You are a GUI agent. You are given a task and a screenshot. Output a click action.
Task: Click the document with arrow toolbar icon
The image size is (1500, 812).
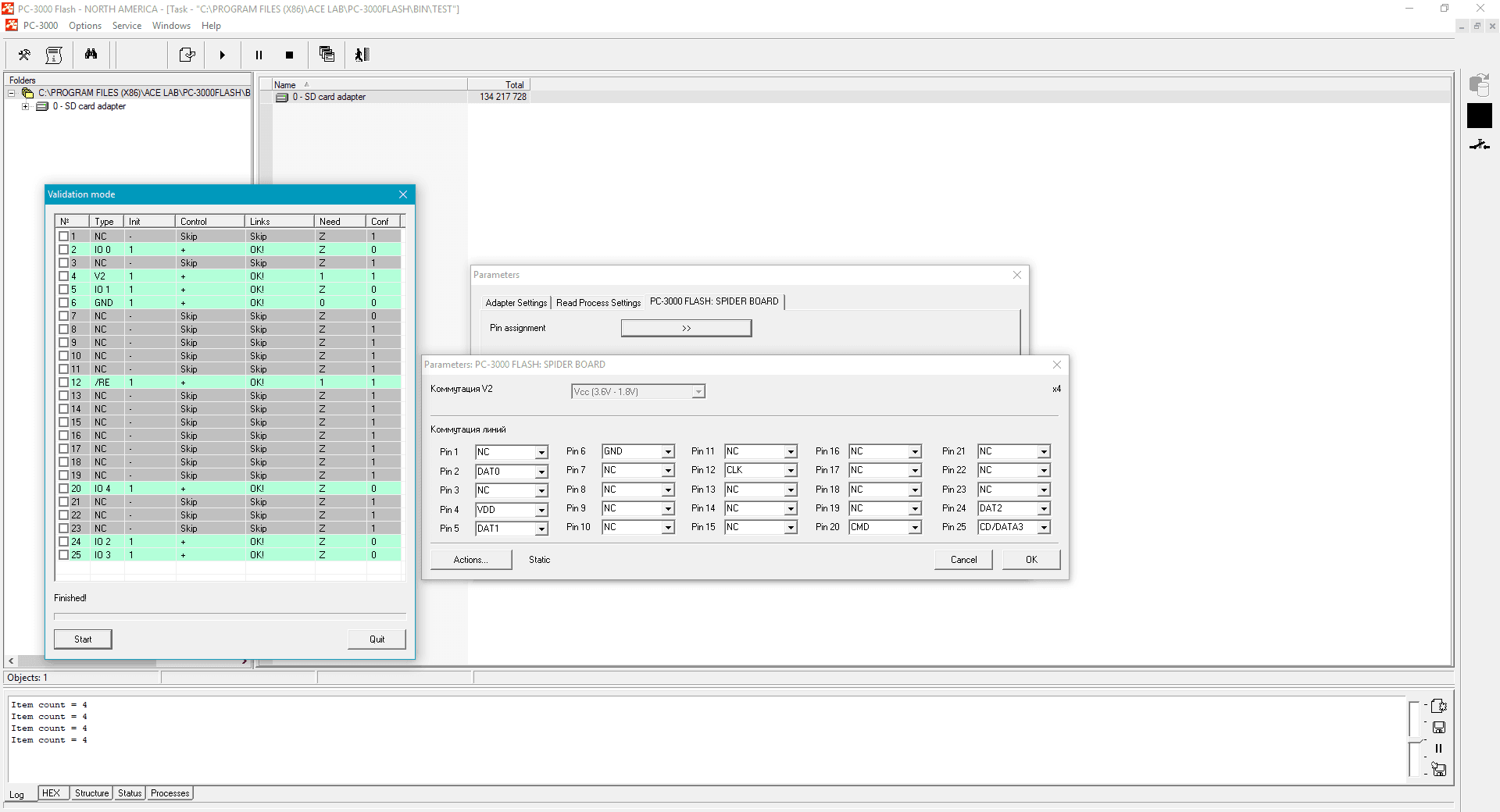187,55
